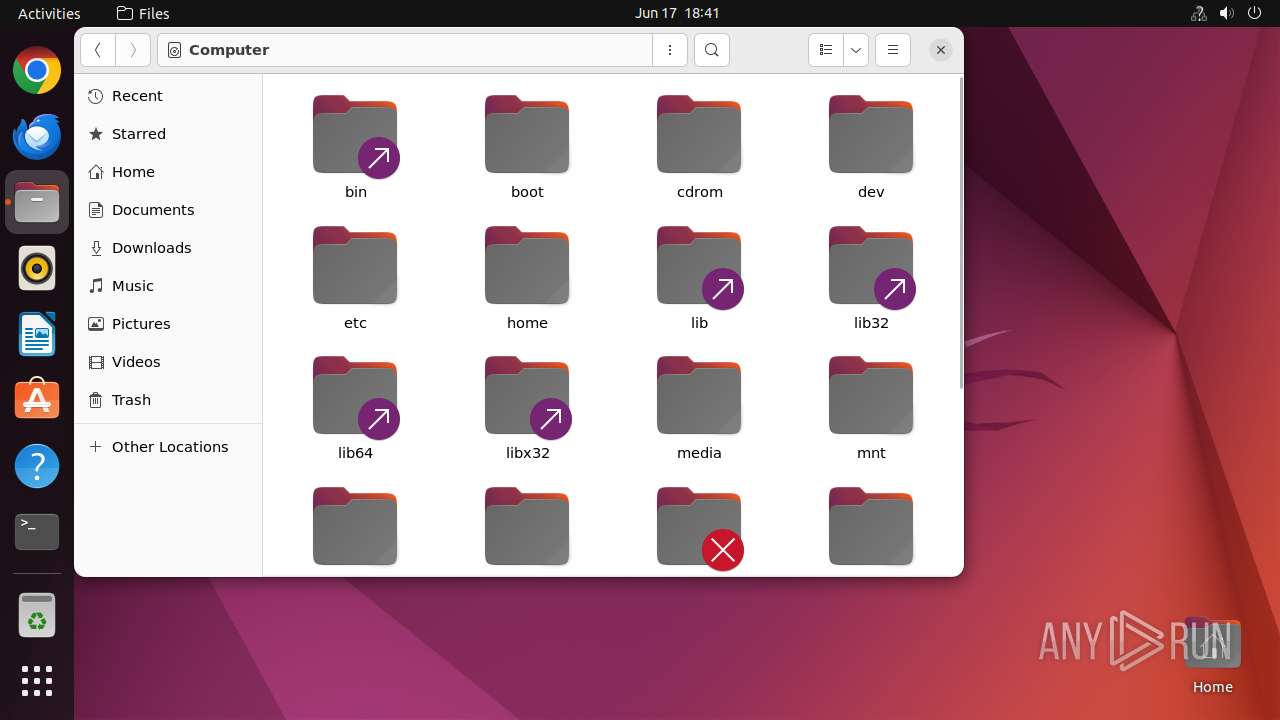Open Videos in the sidebar
The image size is (1280, 720).
(168, 362)
